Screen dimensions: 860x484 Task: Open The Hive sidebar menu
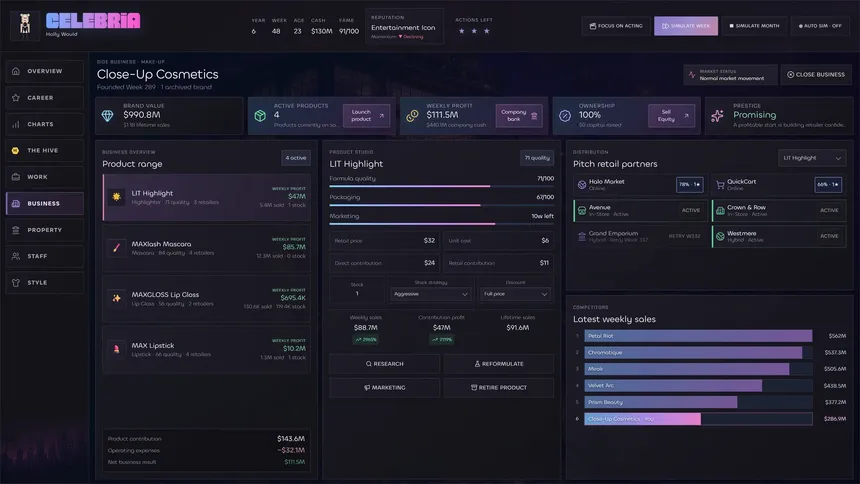pyautogui.click(x=45, y=150)
